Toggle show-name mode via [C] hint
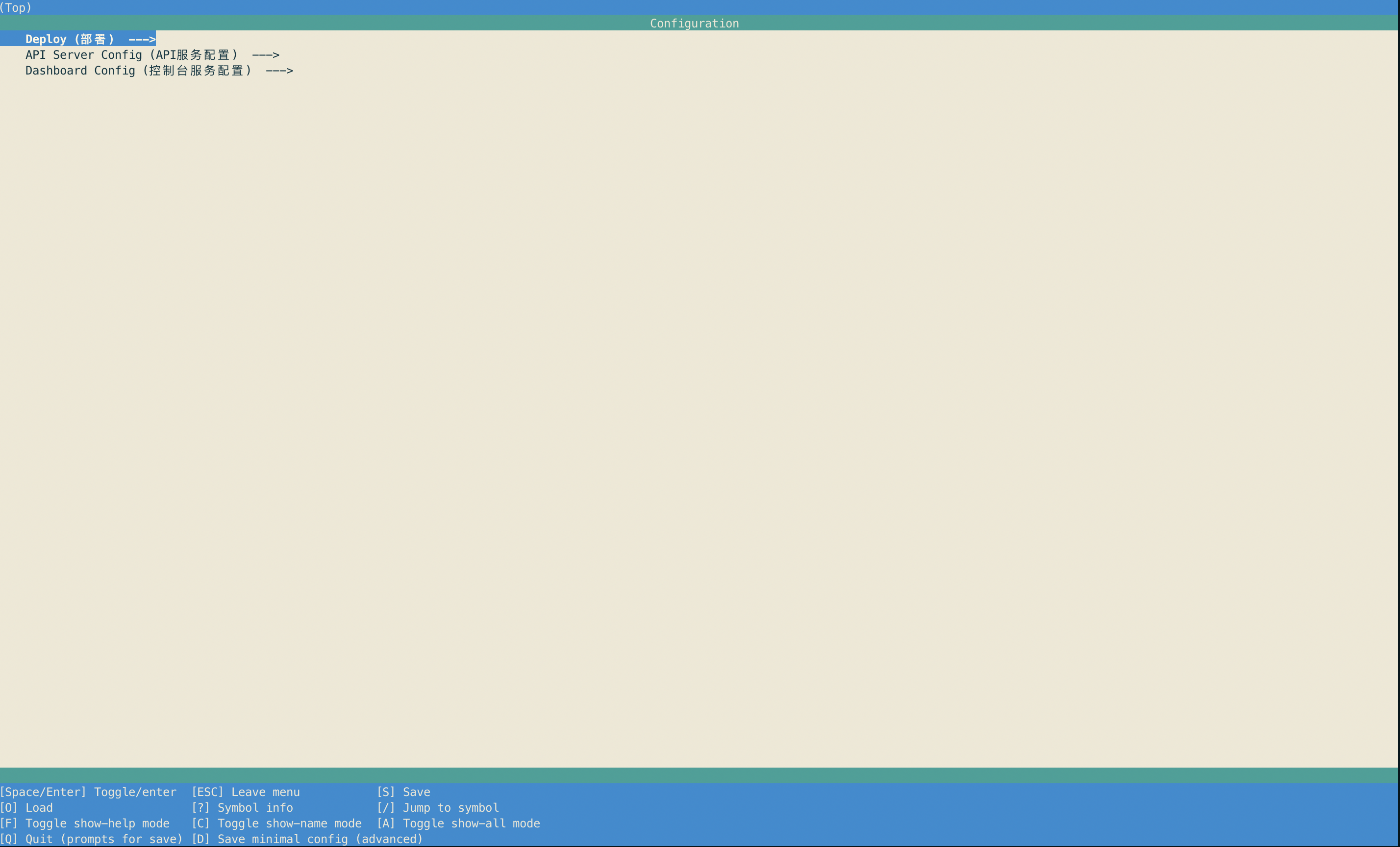 276,823
